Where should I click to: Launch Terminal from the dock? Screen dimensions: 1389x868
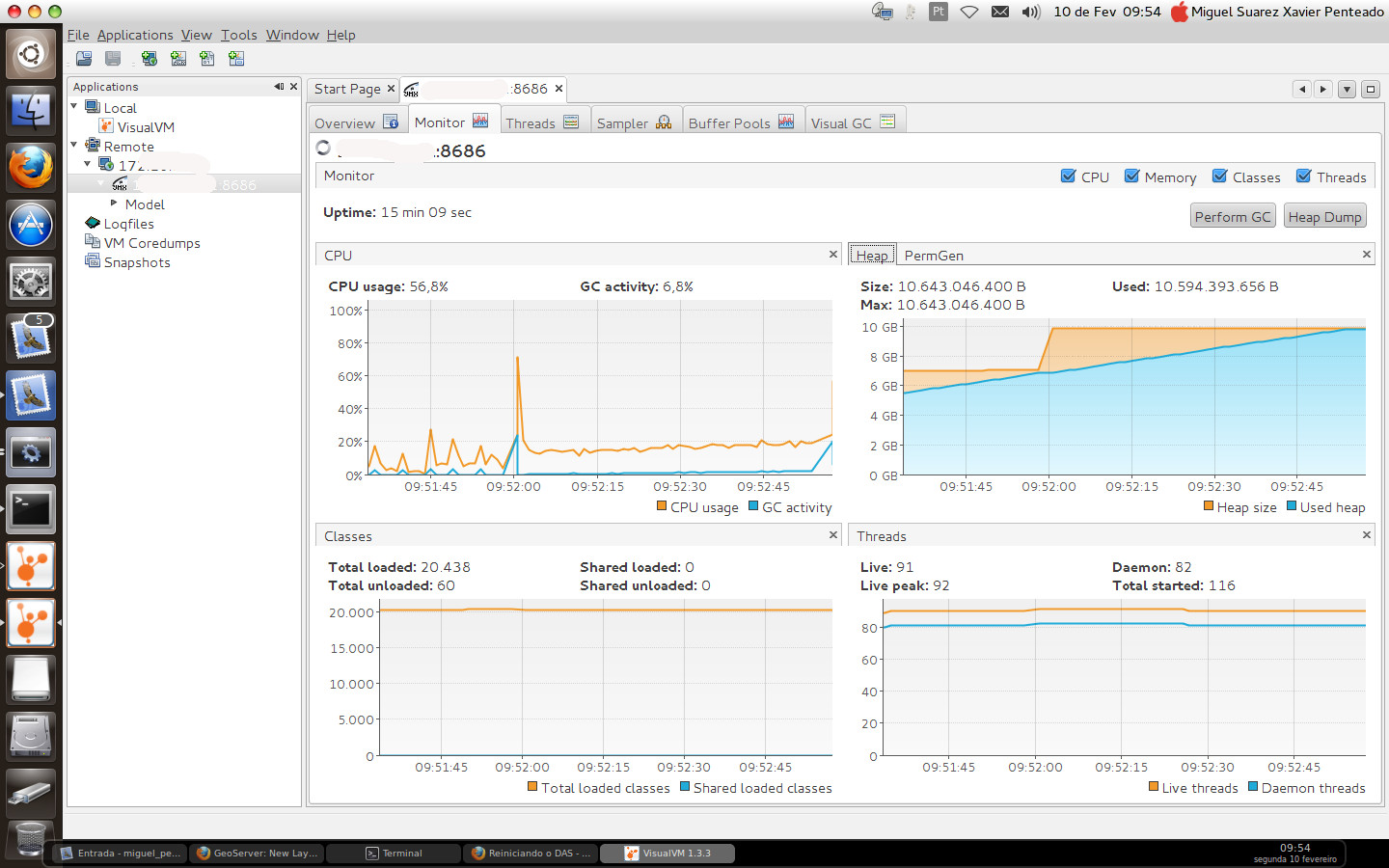click(31, 508)
